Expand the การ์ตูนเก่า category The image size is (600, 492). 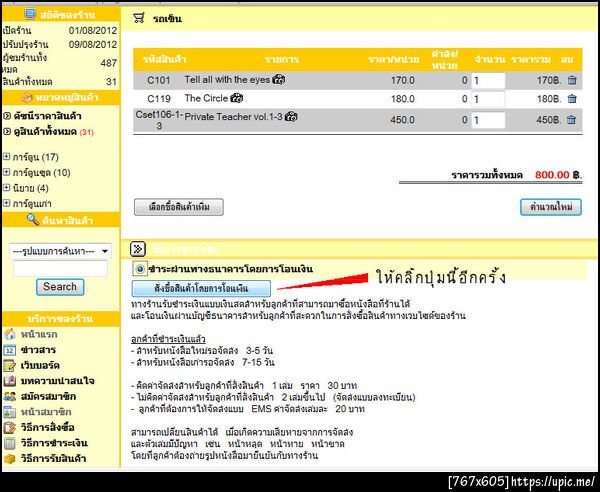click(7, 203)
